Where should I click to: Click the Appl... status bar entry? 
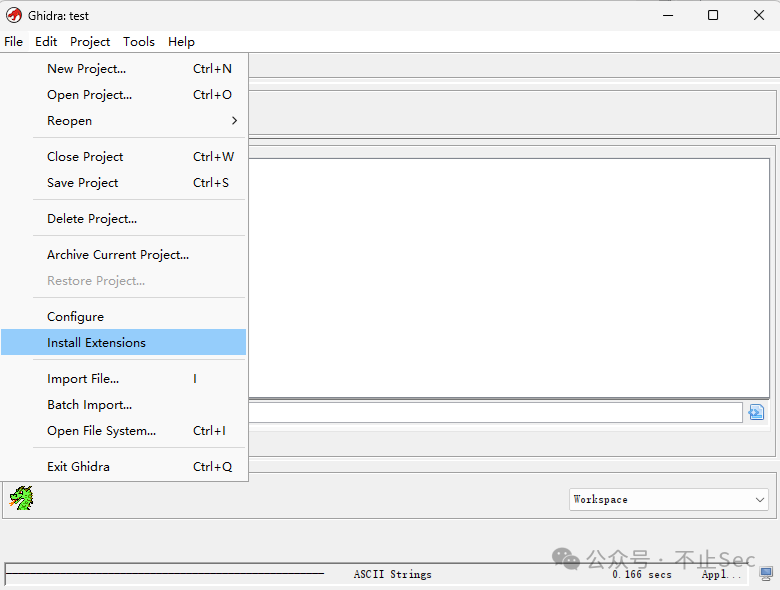tap(721, 575)
